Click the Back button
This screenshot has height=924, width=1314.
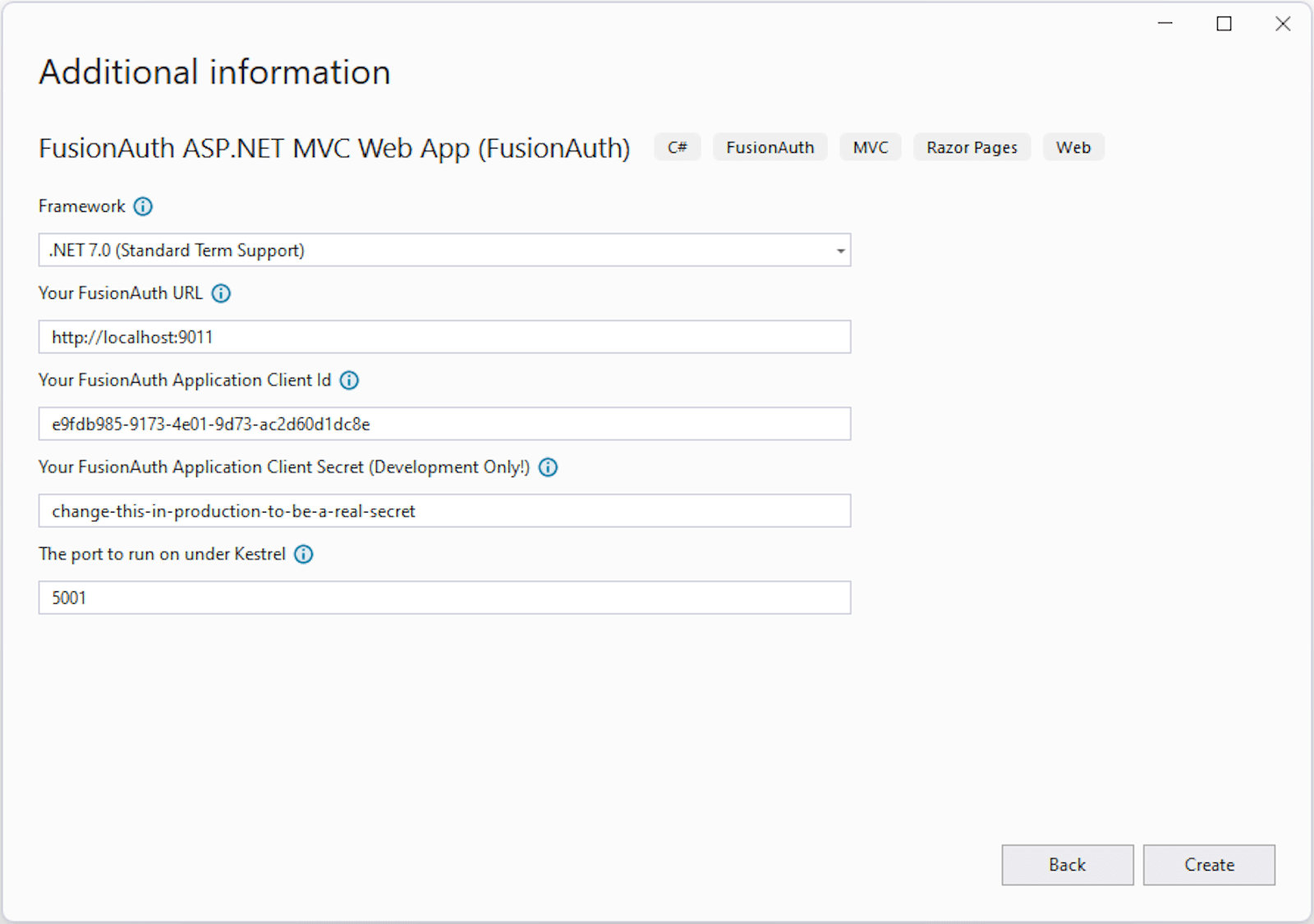point(1067,865)
